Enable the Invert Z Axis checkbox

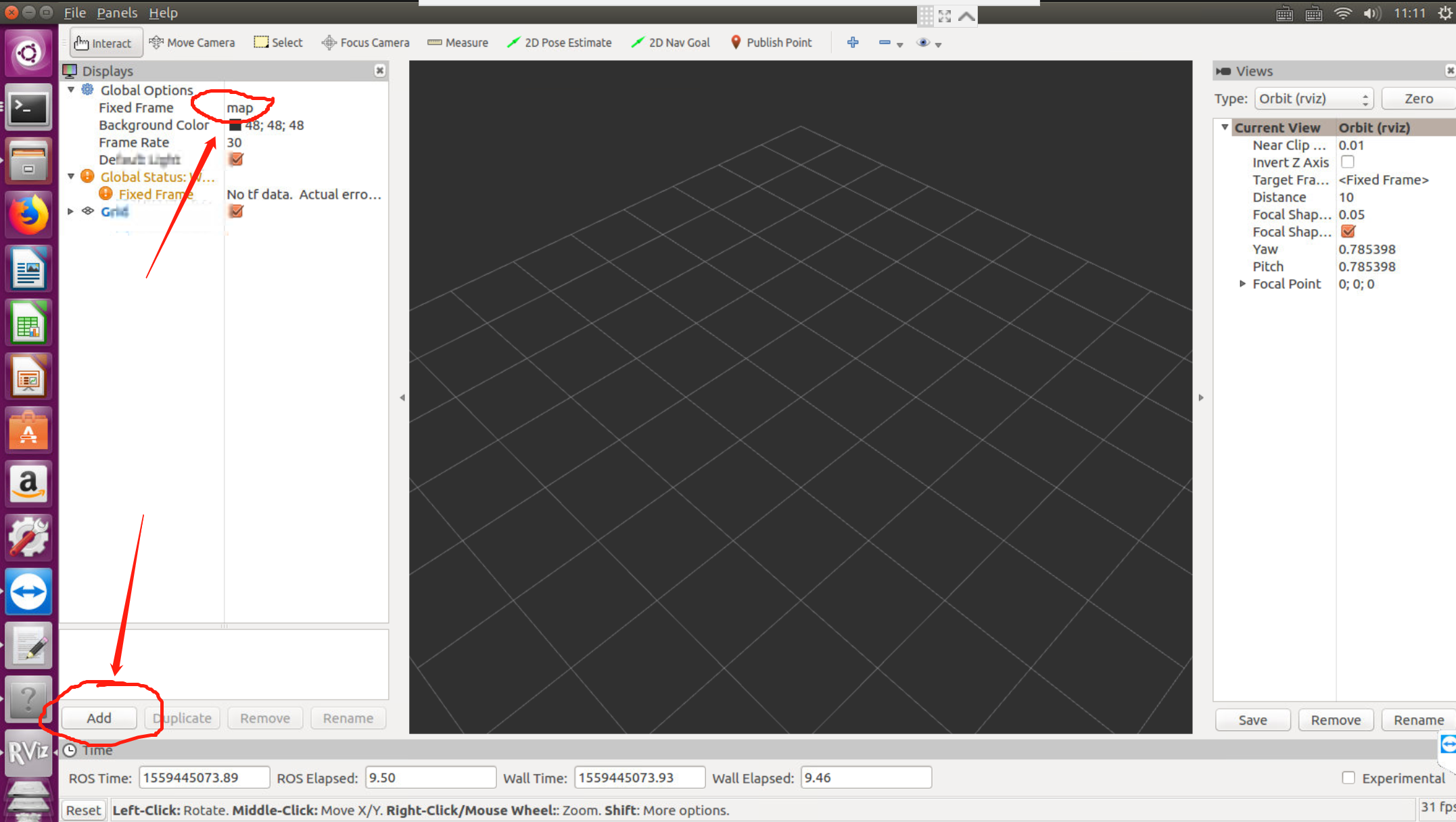click(x=1347, y=162)
